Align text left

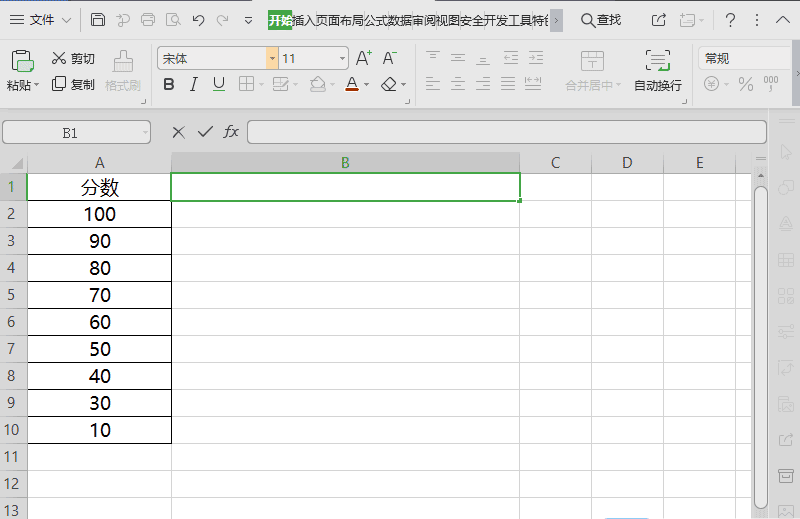[433, 84]
